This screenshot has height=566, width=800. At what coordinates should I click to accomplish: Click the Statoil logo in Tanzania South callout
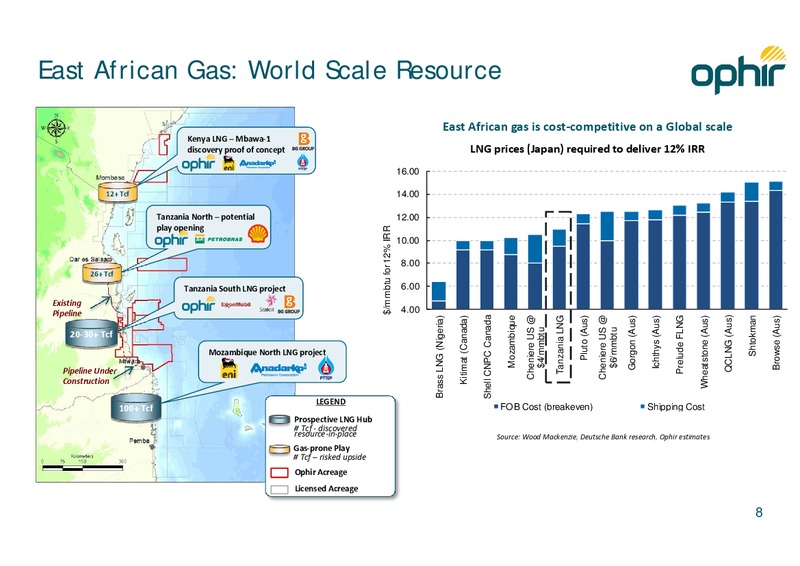(x=268, y=304)
